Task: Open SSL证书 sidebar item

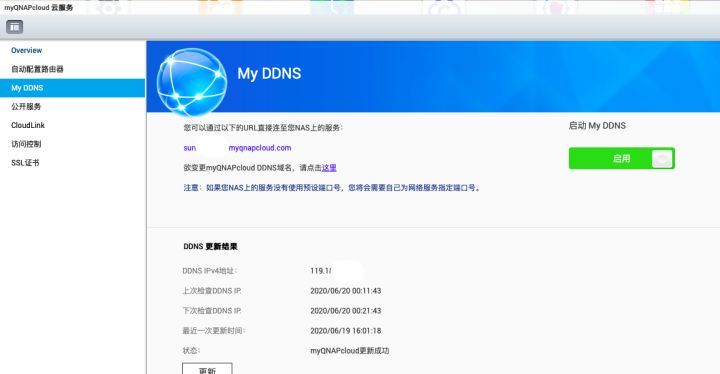Action: tap(25, 163)
